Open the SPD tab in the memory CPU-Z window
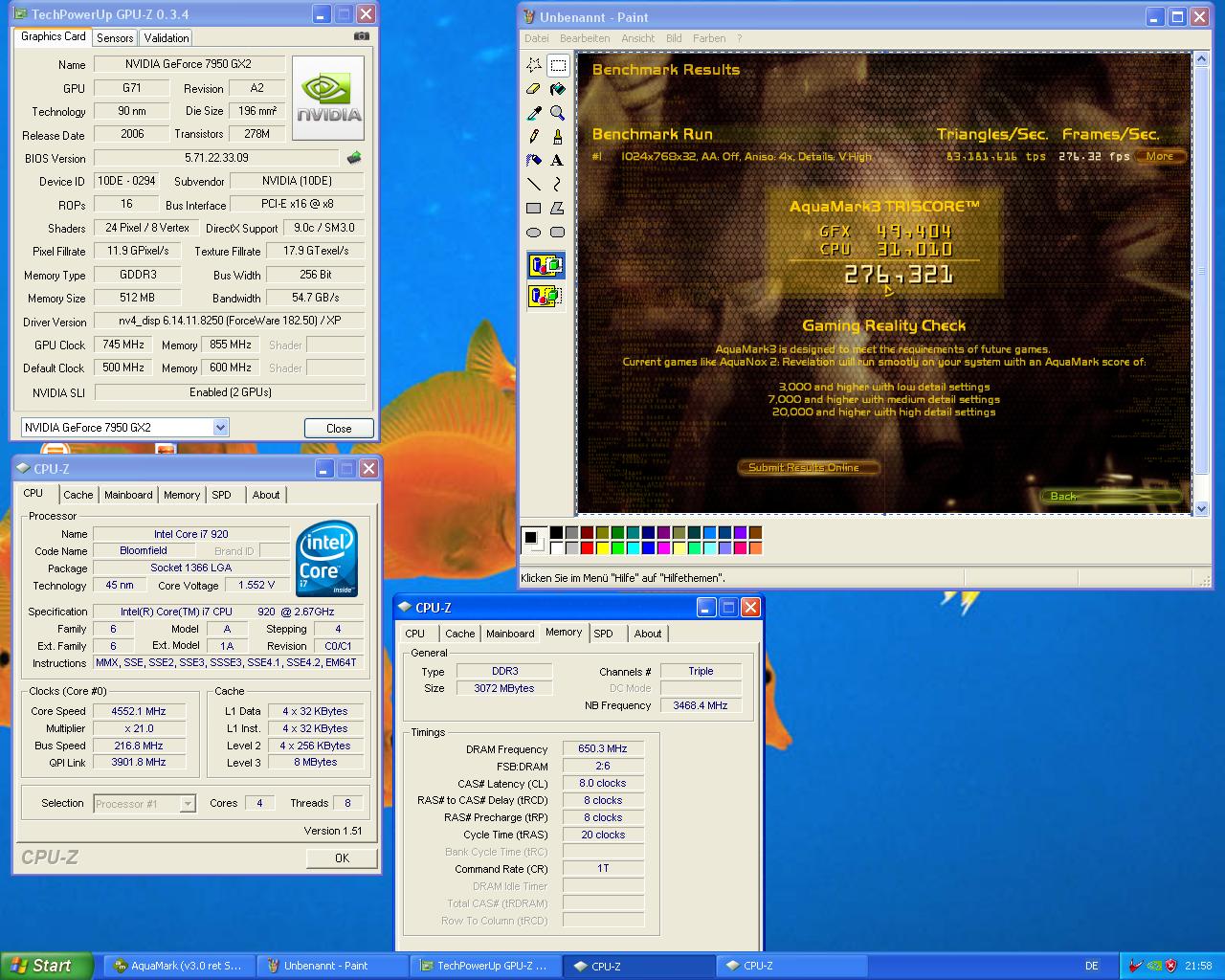1225x980 pixels. [x=603, y=634]
